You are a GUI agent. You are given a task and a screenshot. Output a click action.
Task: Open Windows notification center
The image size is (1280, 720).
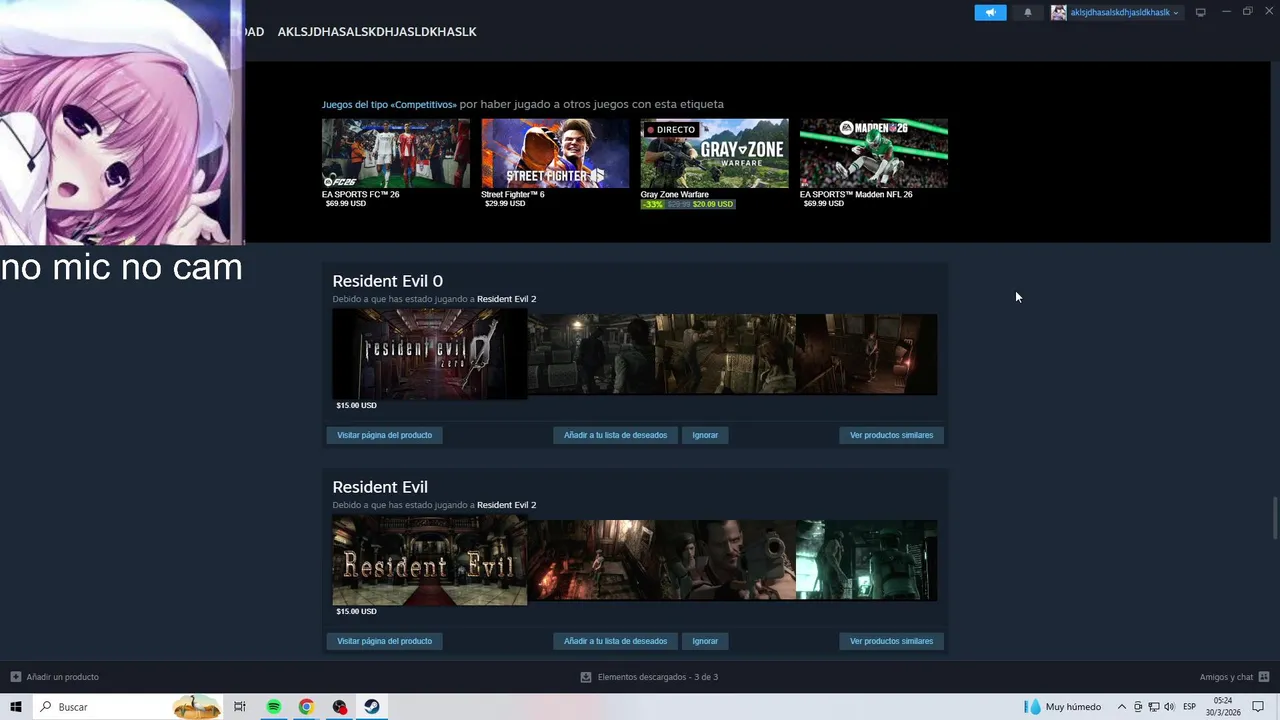(1258, 707)
